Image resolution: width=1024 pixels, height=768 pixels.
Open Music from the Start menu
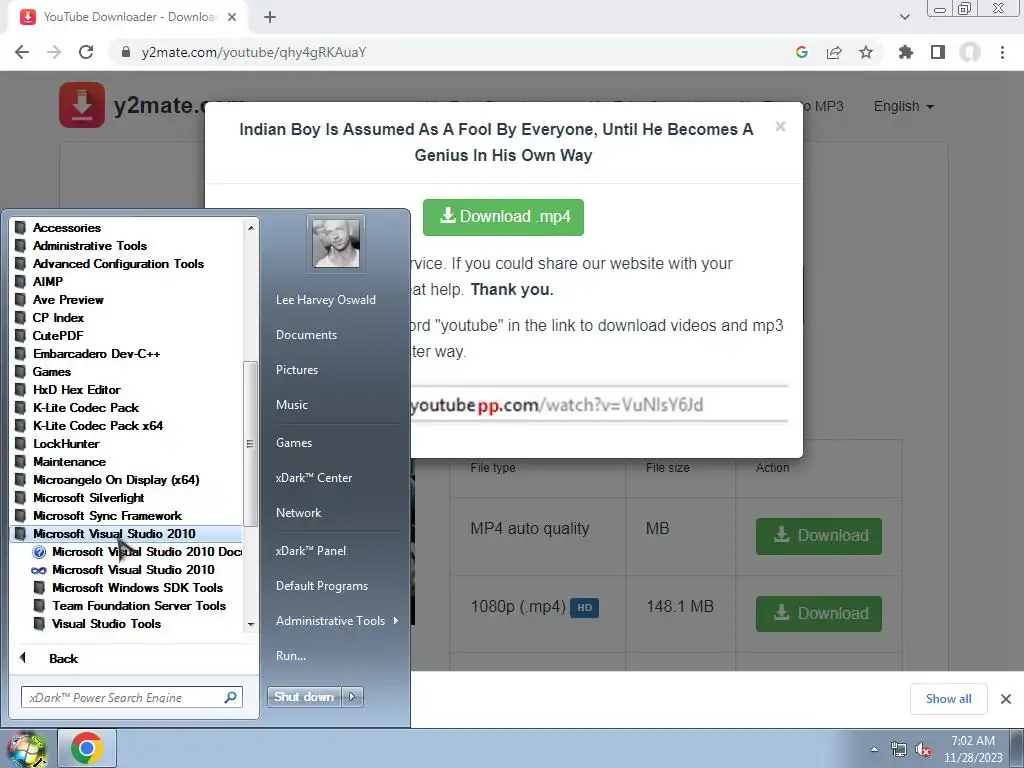click(x=291, y=405)
